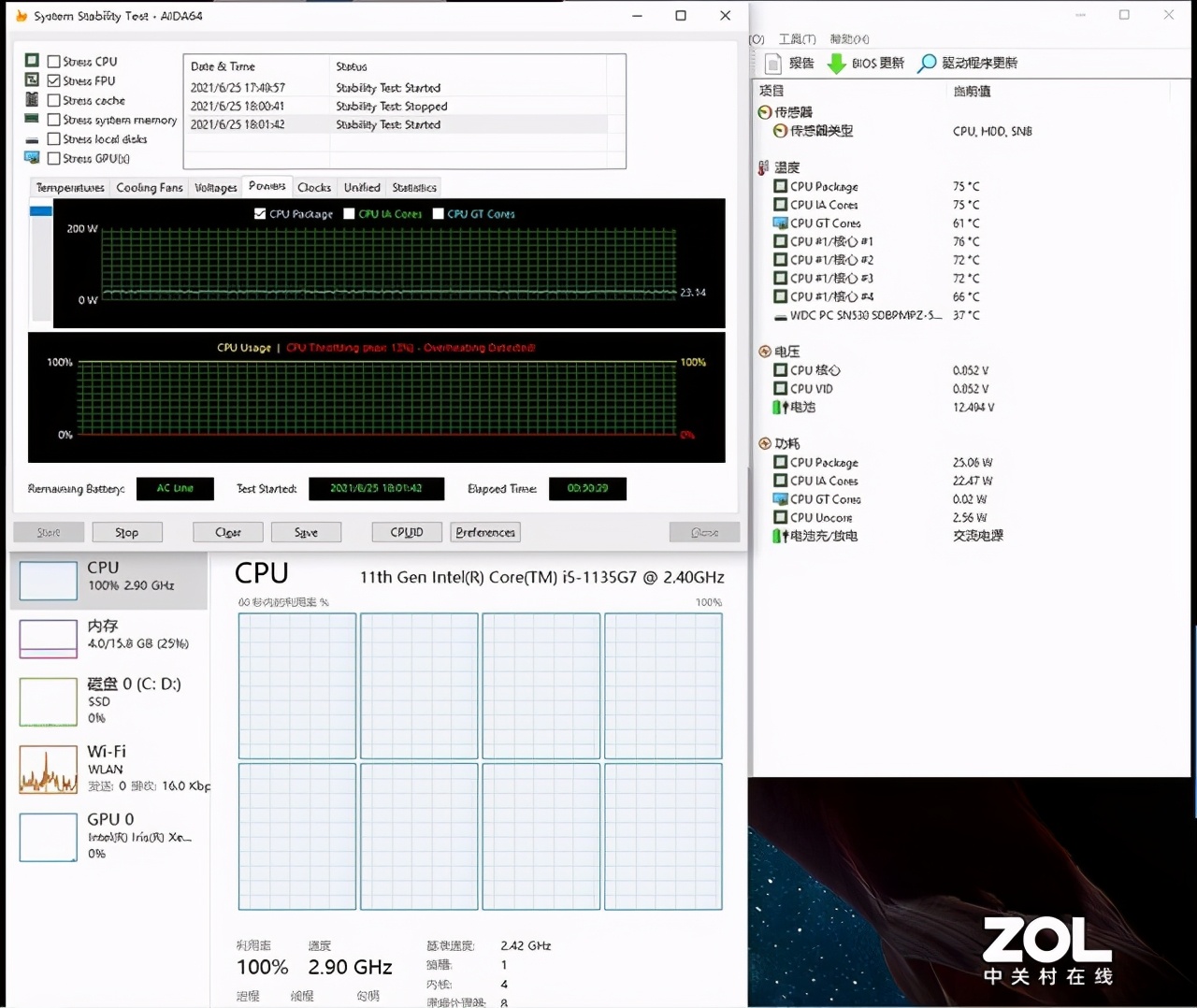Screen dimensions: 1197x1008
Task: Click the disk icon beside Stress local disks
Action: [32, 139]
